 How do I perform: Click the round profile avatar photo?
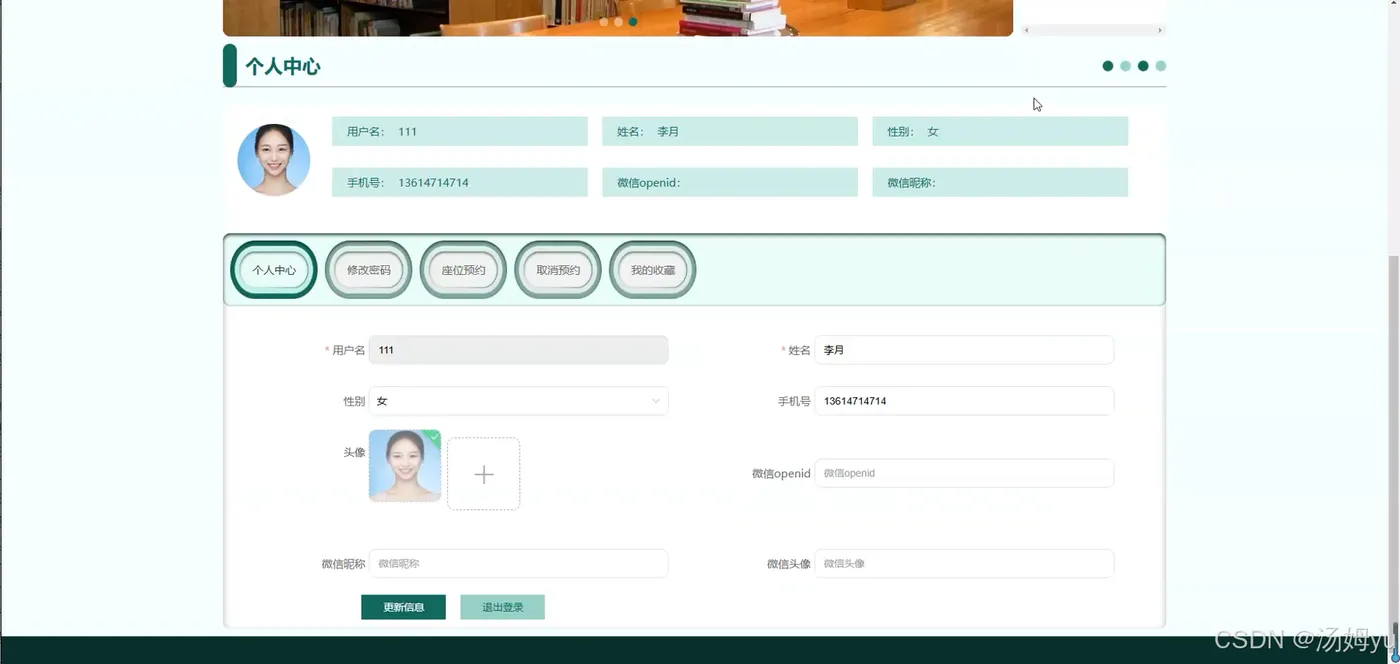pyautogui.click(x=274, y=160)
